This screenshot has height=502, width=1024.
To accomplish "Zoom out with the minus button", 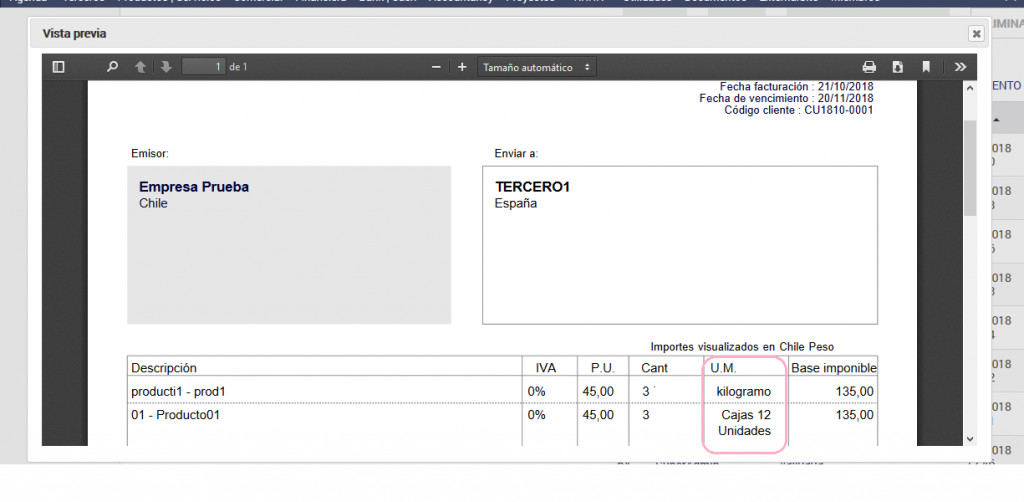I will (436, 67).
